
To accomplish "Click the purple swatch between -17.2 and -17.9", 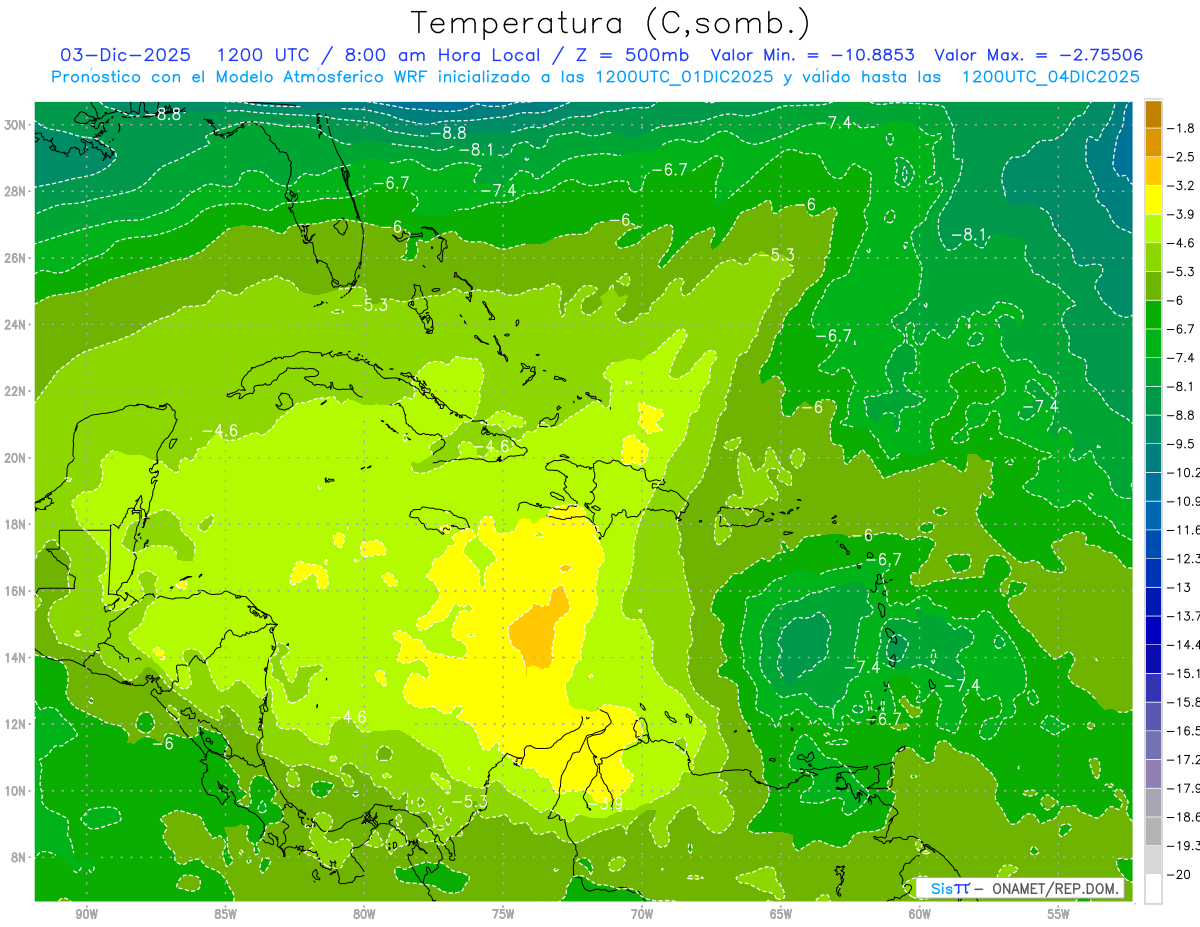I will (1153, 774).
